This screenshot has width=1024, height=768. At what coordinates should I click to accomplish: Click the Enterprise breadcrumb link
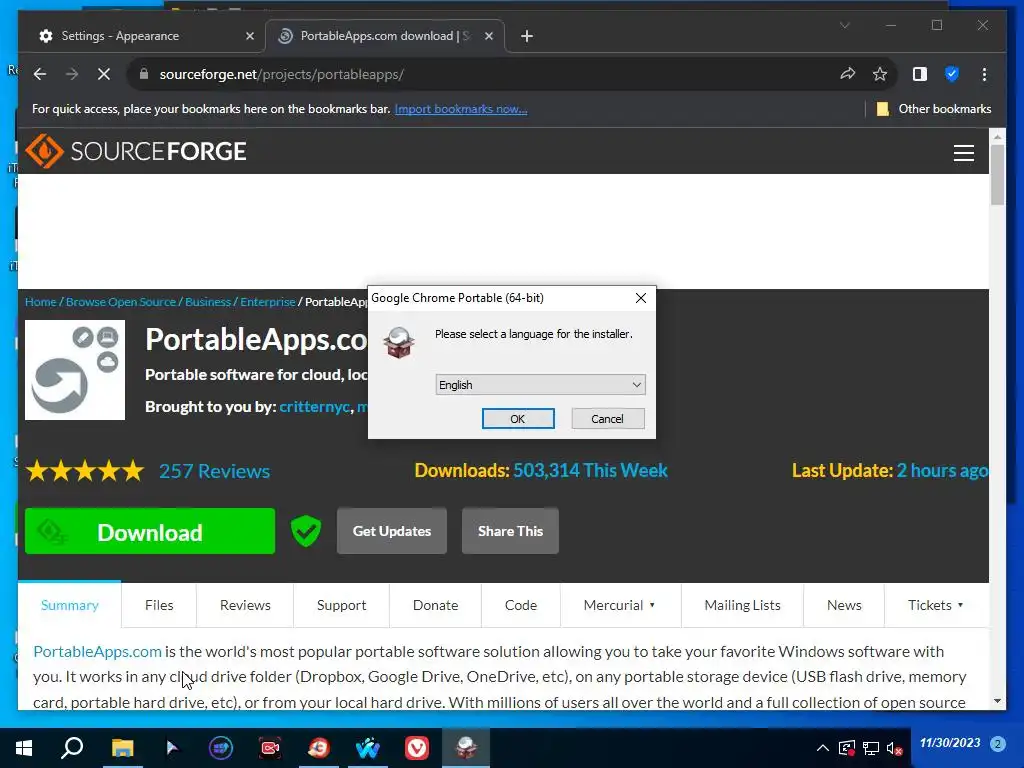[x=268, y=302]
